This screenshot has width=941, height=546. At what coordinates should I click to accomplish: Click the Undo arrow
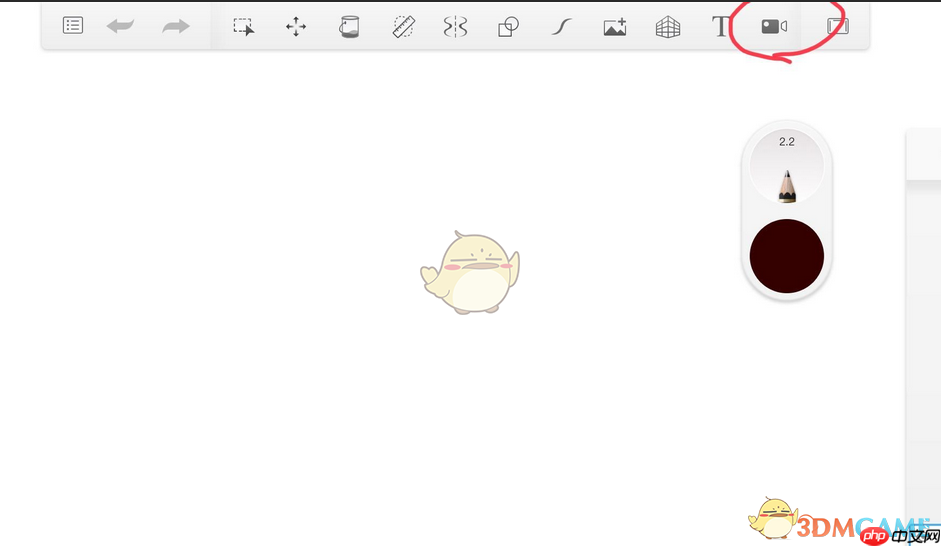[120, 26]
